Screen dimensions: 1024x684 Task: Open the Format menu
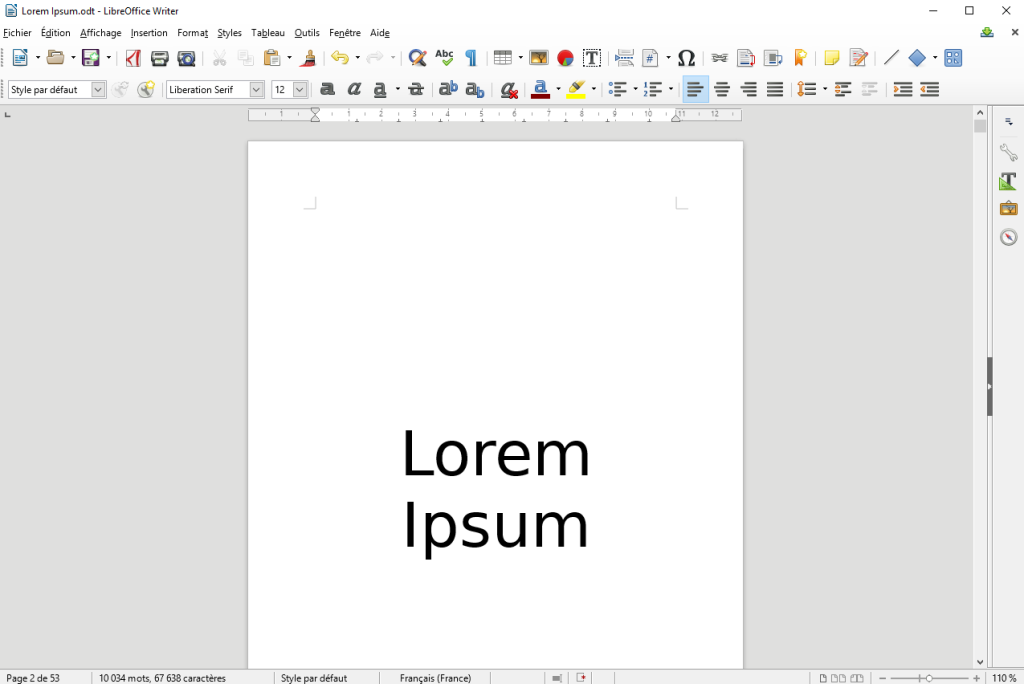pos(193,33)
